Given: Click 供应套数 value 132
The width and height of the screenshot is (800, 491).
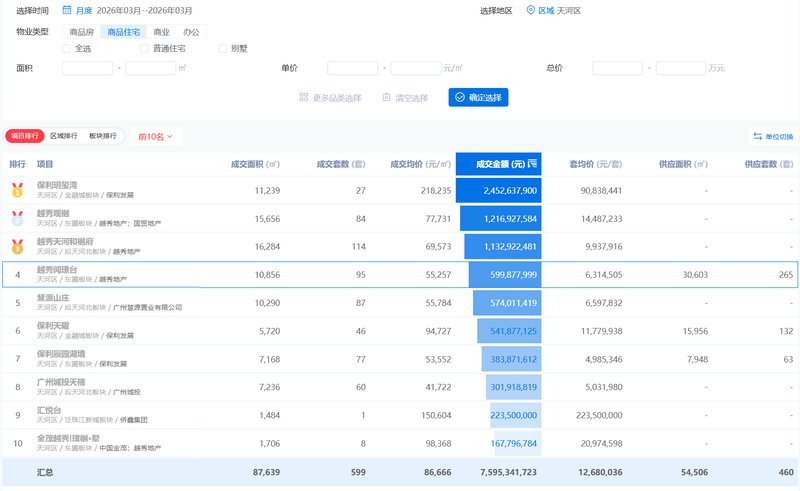Looking at the screenshot, I should [786, 331].
